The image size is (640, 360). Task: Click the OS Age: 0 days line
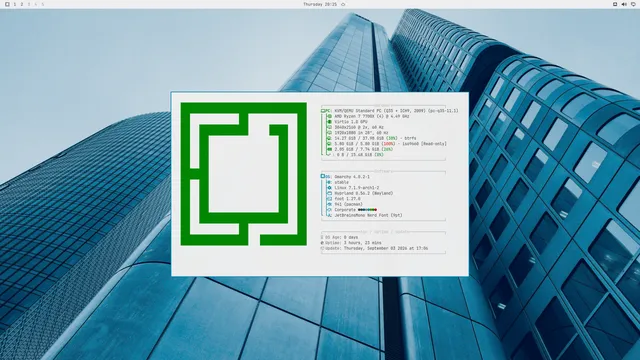(x=340, y=237)
